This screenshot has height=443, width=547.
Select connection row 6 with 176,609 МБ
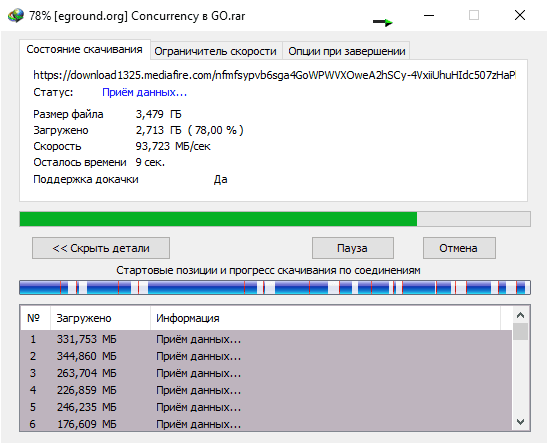[x=267, y=424]
